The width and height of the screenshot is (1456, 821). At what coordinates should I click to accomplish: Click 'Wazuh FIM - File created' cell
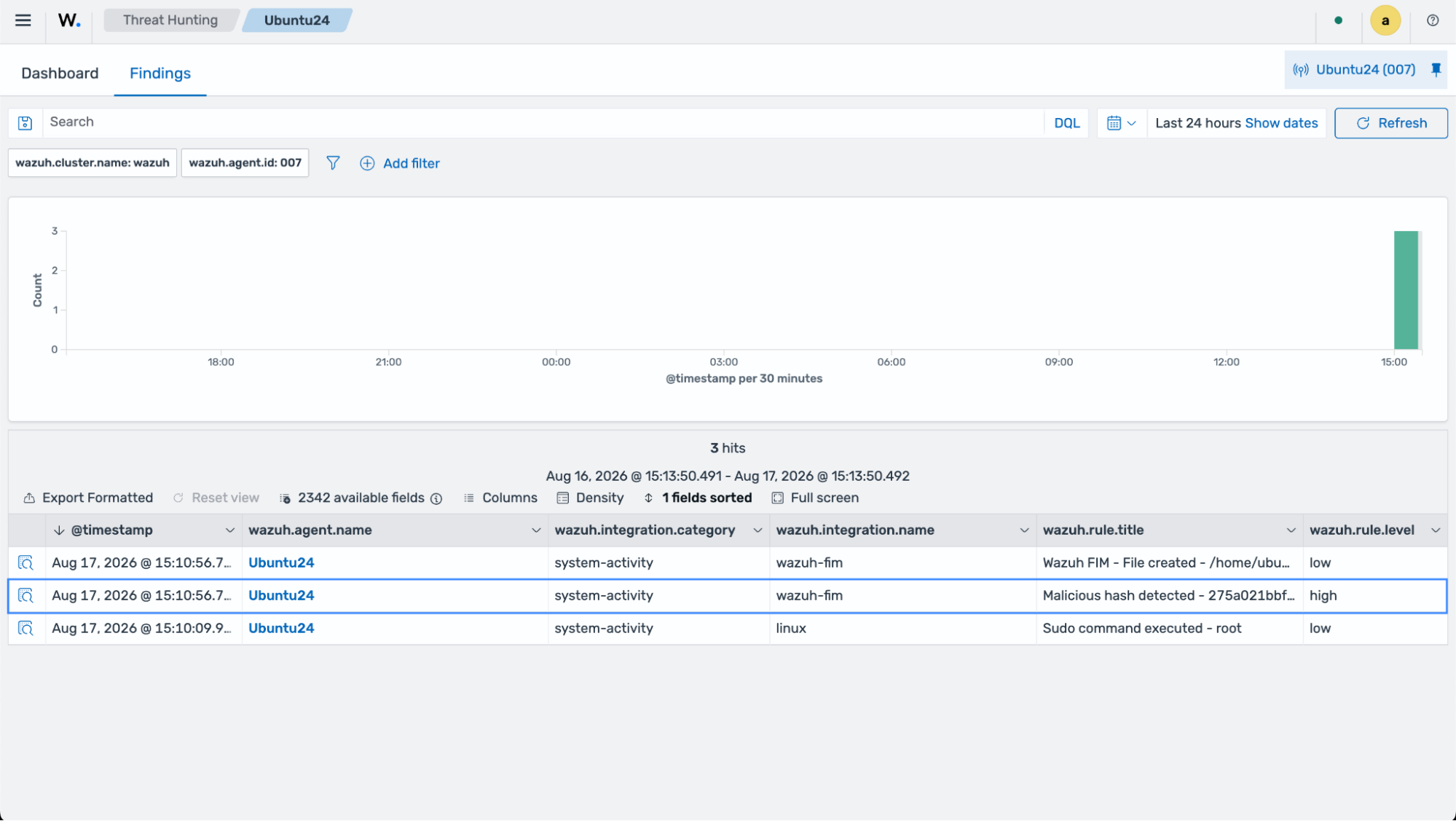click(x=1169, y=563)
